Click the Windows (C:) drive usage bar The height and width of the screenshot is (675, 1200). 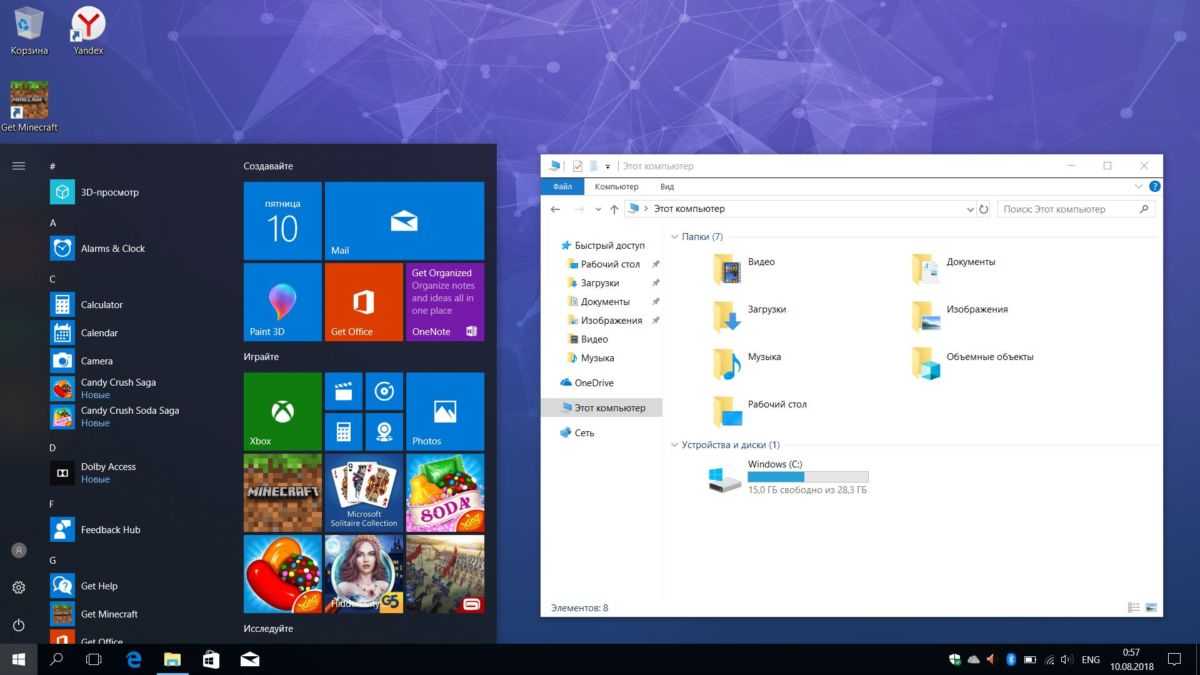click(808, 477)
